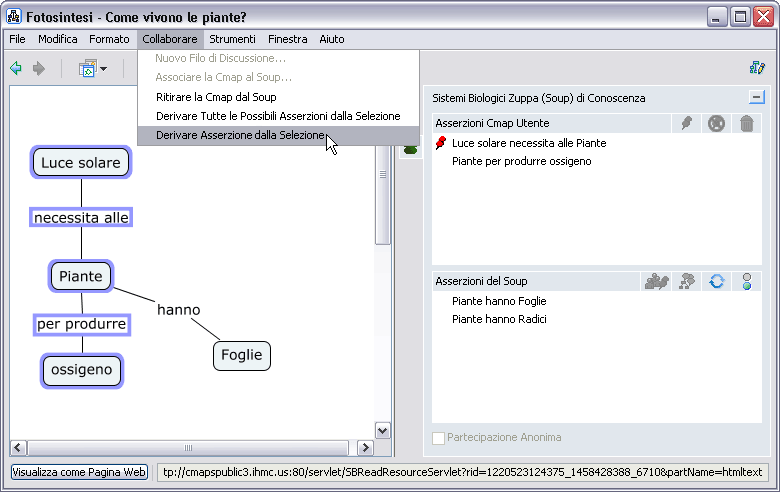Choose Ritirare la Cmap dal Soup
This screenshot has height=492, width=780.
[216, 97]
